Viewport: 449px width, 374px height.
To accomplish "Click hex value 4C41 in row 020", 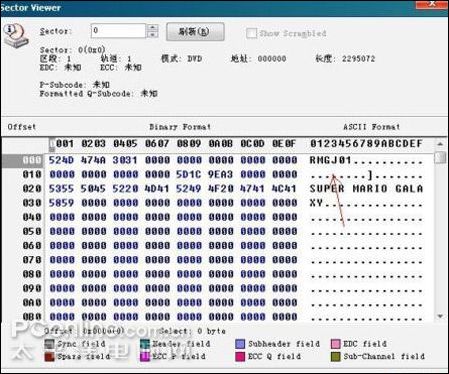I will coord(285,189).
